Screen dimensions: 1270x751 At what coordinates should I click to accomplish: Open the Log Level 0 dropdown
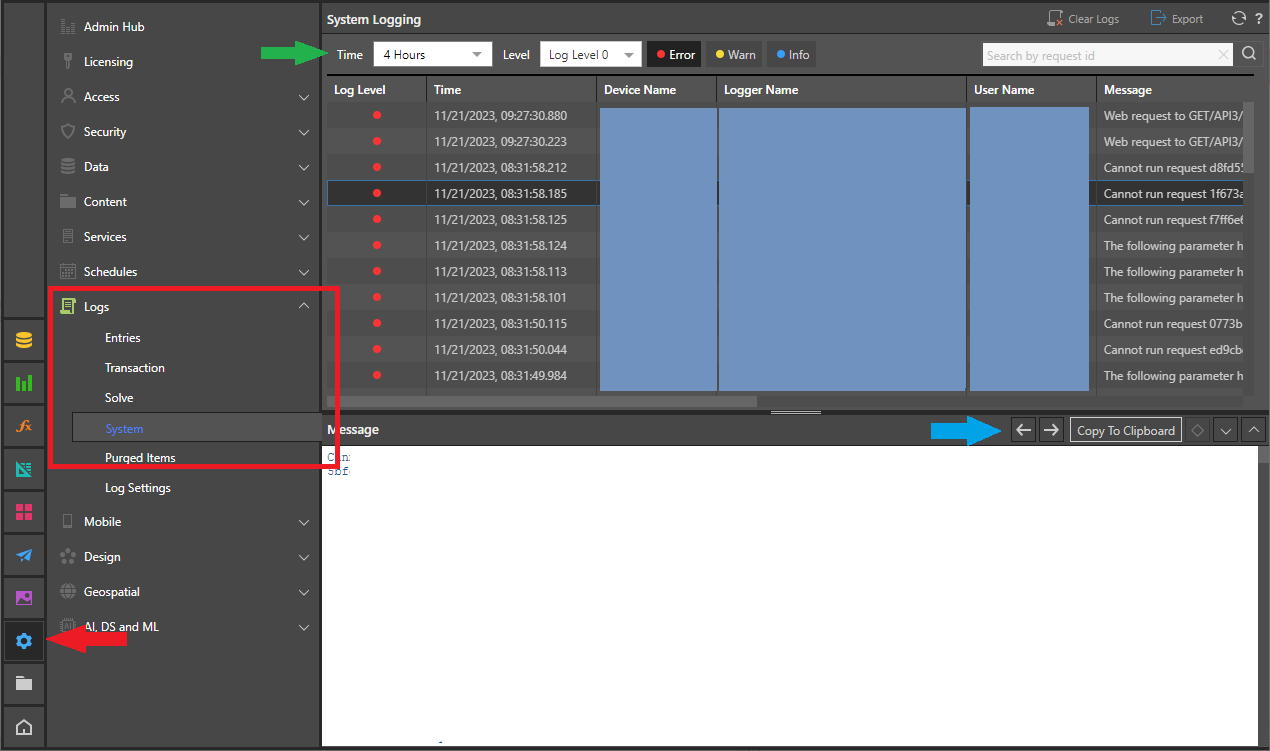(x=590, y=55)
